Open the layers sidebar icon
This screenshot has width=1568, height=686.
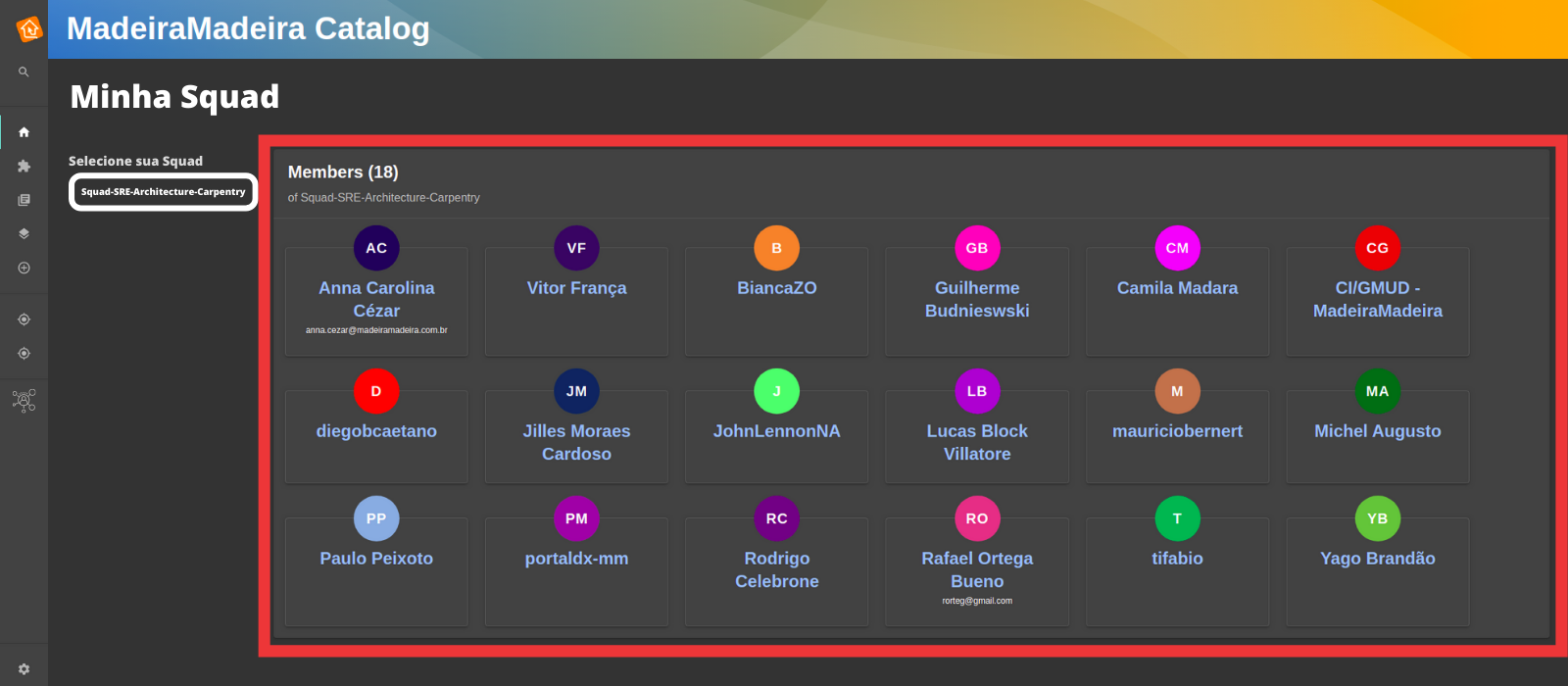pyautogui.click(x=24, y=234)
